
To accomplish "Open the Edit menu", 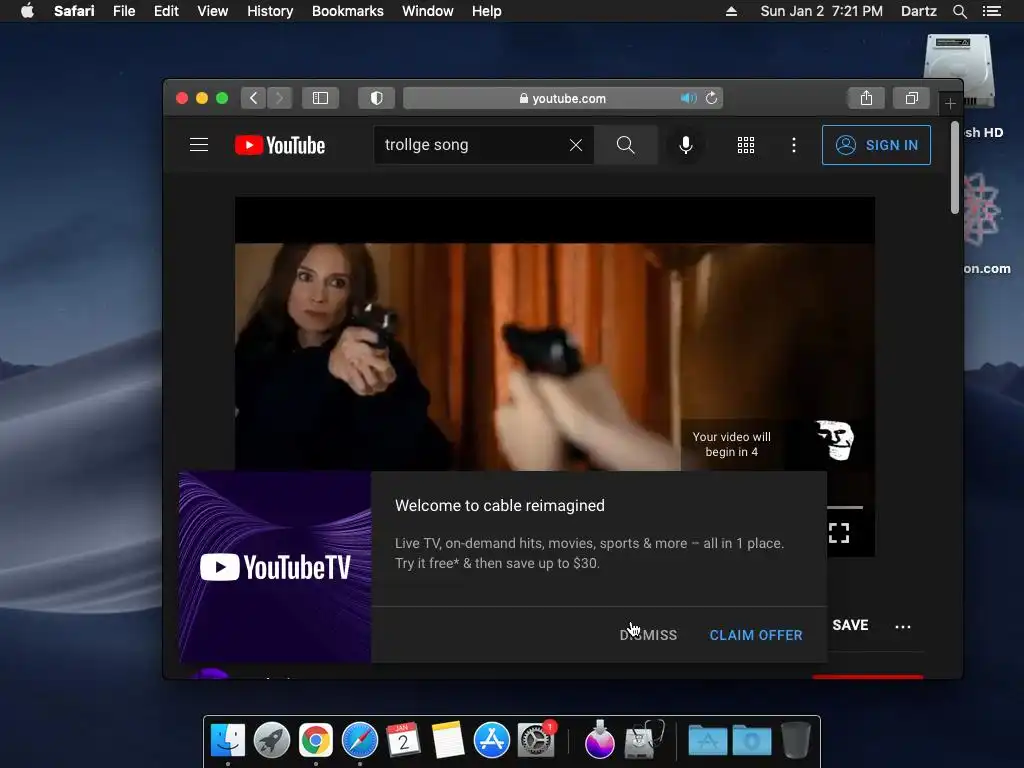I will (166, 11).
